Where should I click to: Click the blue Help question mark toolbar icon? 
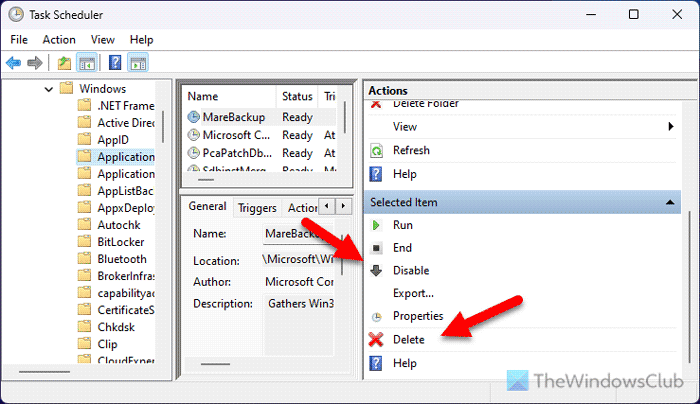(115, 63)
